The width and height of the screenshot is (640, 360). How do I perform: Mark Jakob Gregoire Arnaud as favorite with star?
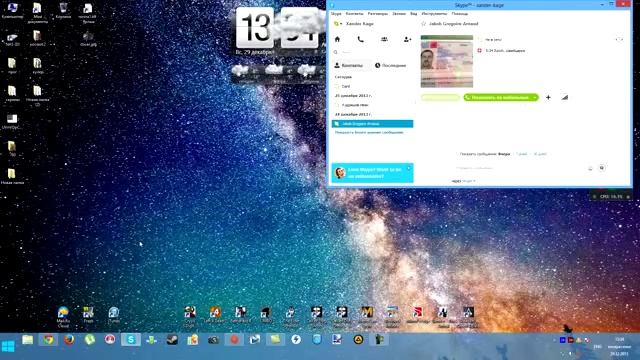[423, 24]
